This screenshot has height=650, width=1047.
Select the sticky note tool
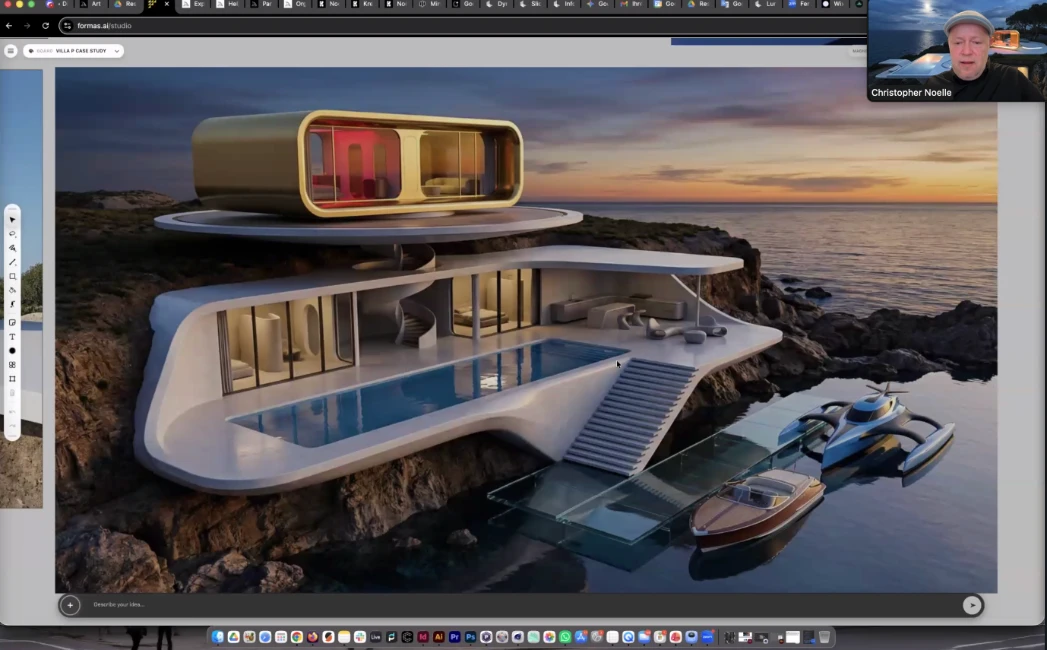12,322
